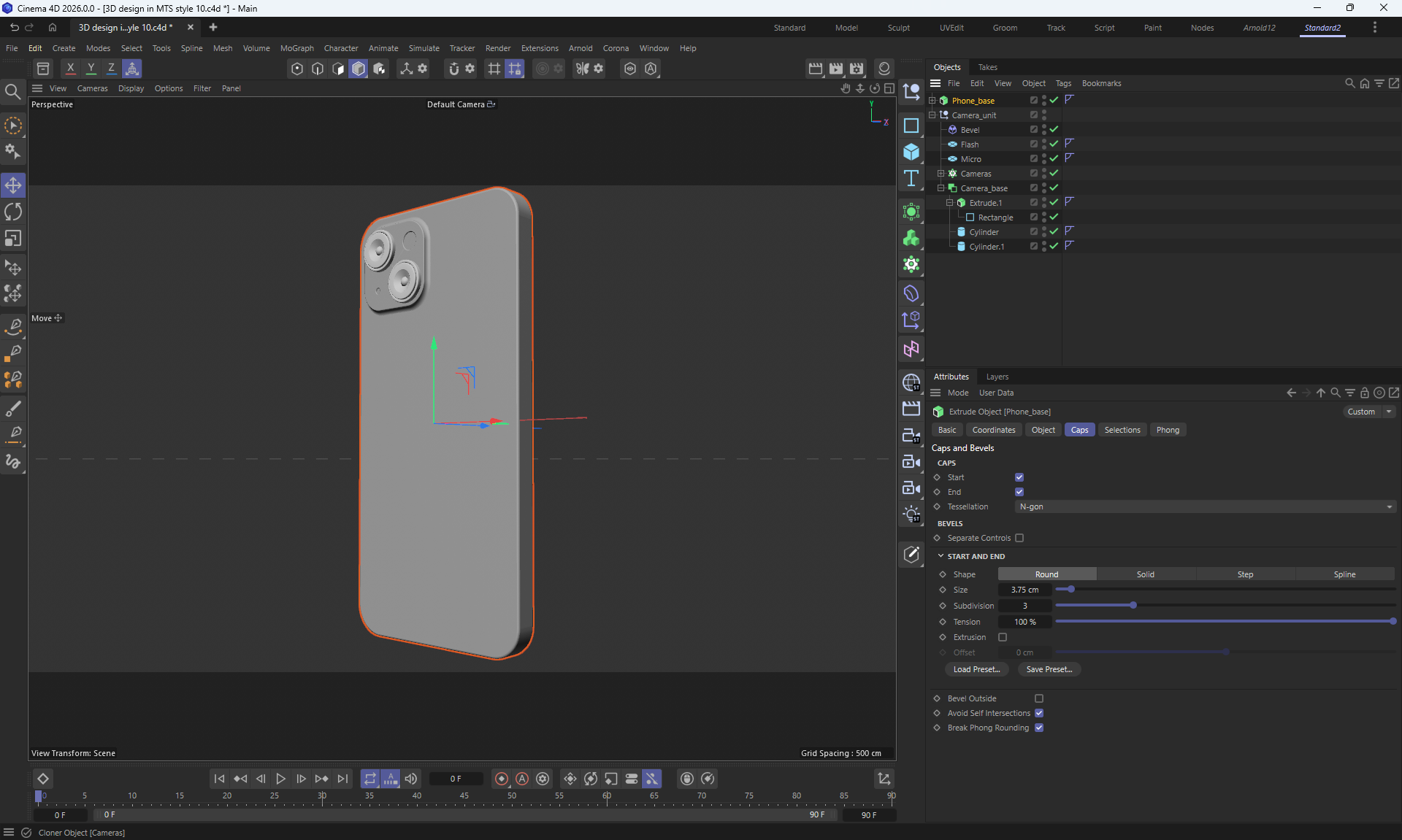Select the Rotate tool
The width and height of the screenshot is (1402, 840).
(13, 212)
